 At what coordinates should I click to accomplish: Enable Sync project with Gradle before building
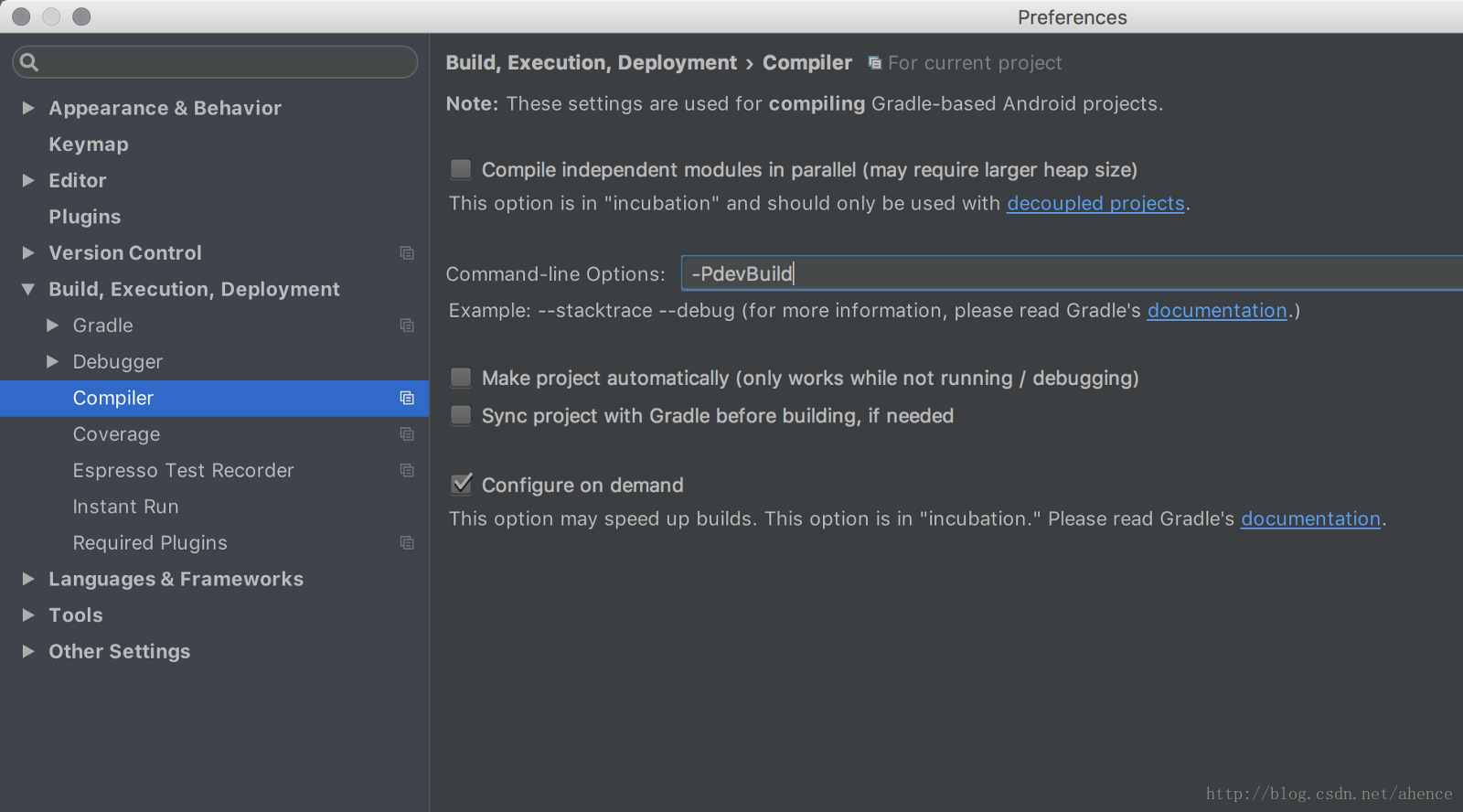point(461,415)
